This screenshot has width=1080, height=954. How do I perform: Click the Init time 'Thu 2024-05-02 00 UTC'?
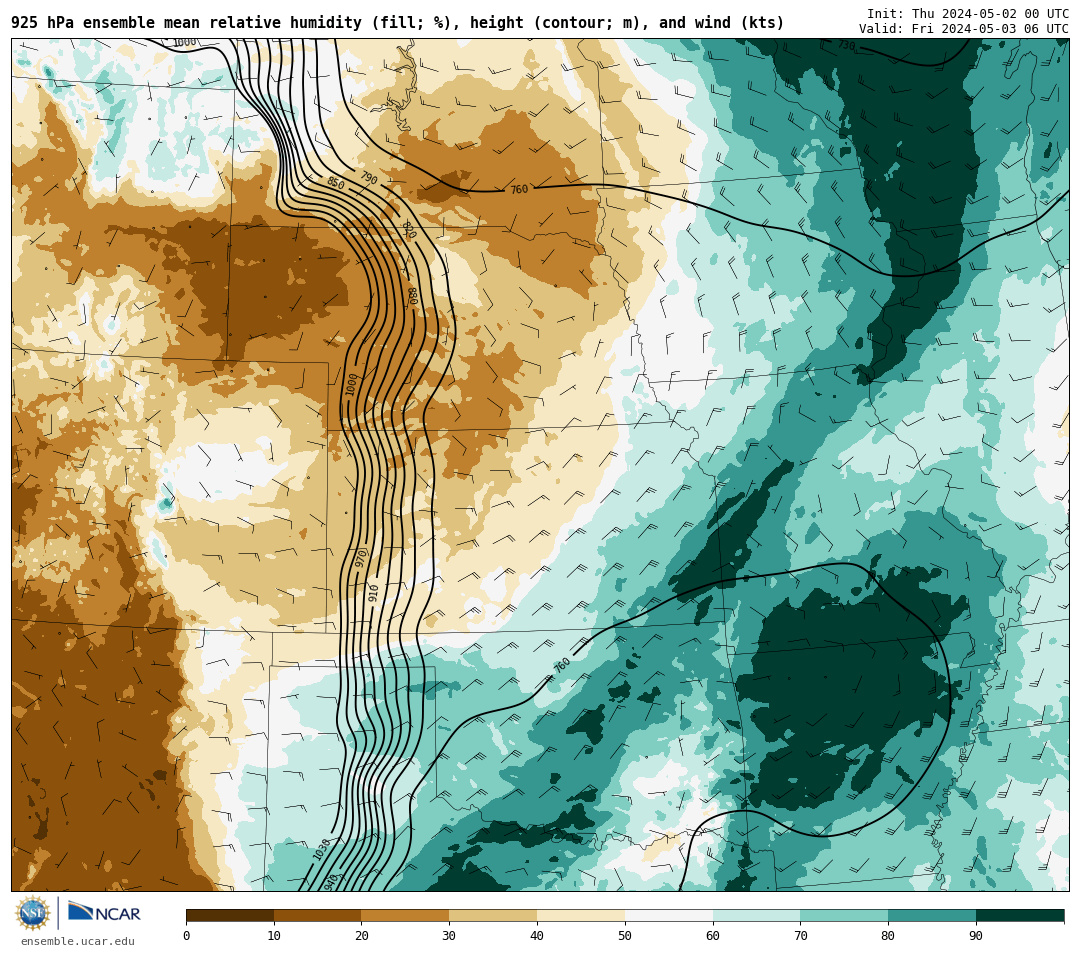click(x=990, y=14)
